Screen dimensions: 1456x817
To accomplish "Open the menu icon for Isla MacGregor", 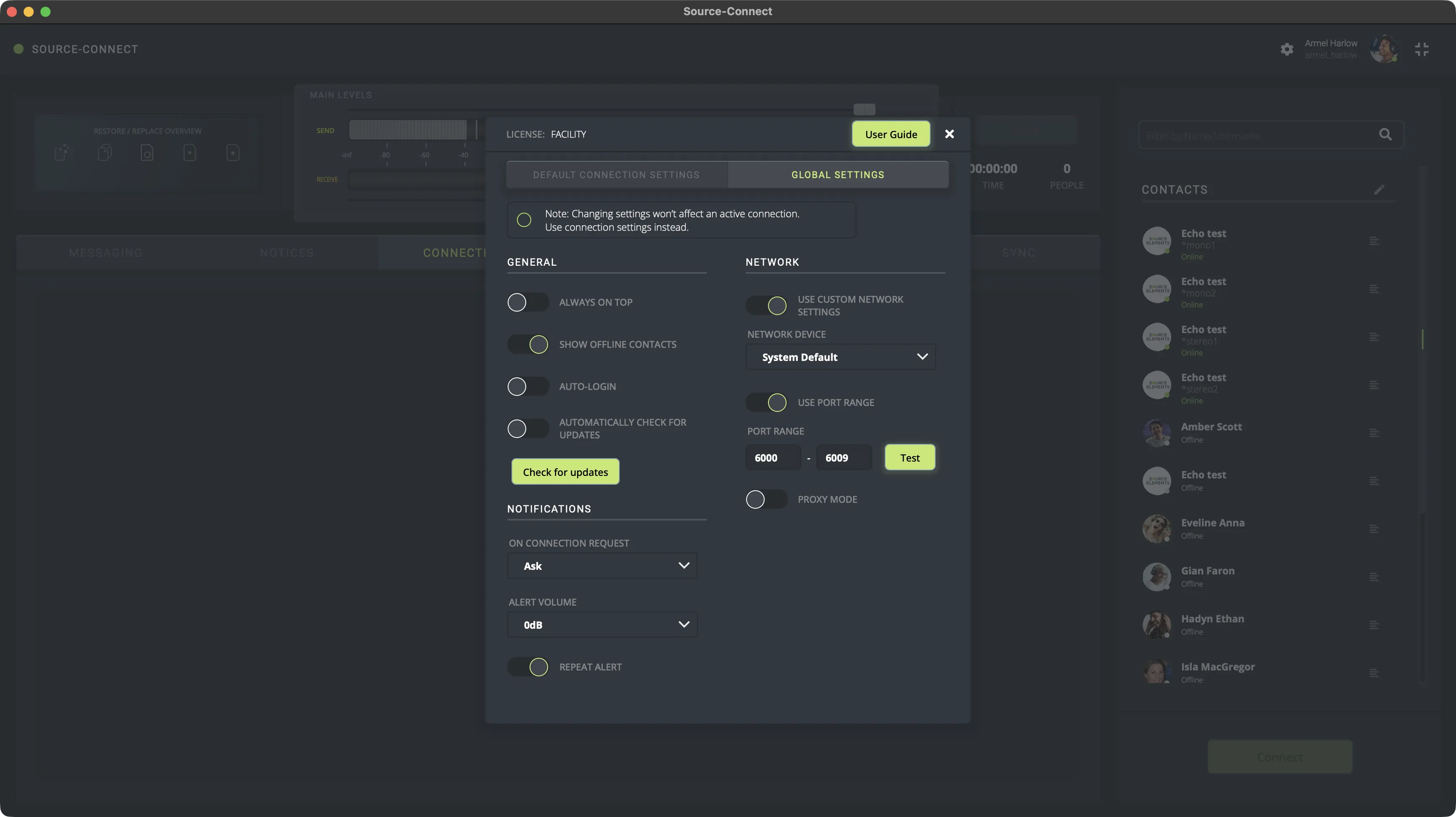I will (1374, 673).
